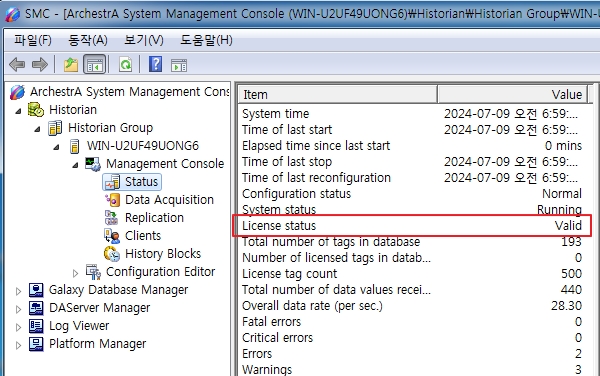Click the Log Viewer icon
Image resolution: width=600 pixels, height=376 pixels.
click(x=36, y=326)
